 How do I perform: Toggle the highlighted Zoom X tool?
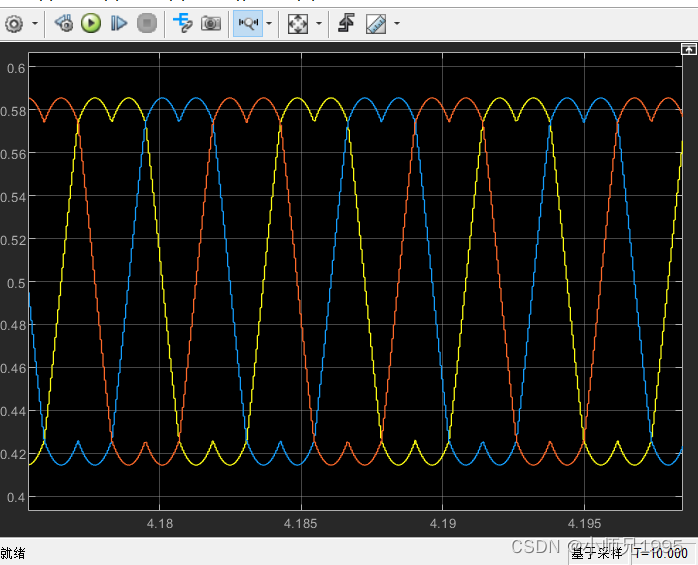click(247, 23)
